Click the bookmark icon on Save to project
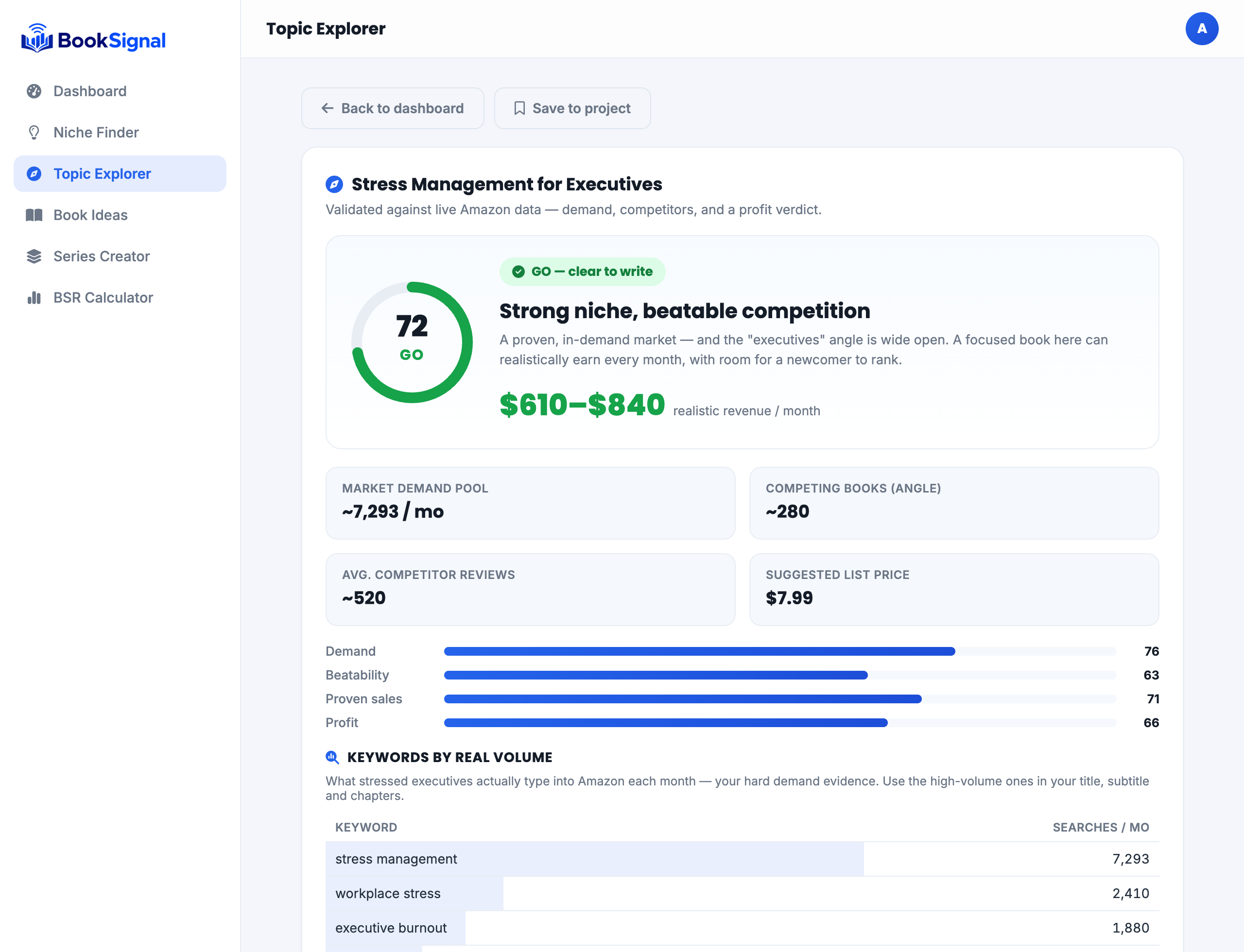Image resolution: width=1244 pixels, height=952 pixels. 519,108
